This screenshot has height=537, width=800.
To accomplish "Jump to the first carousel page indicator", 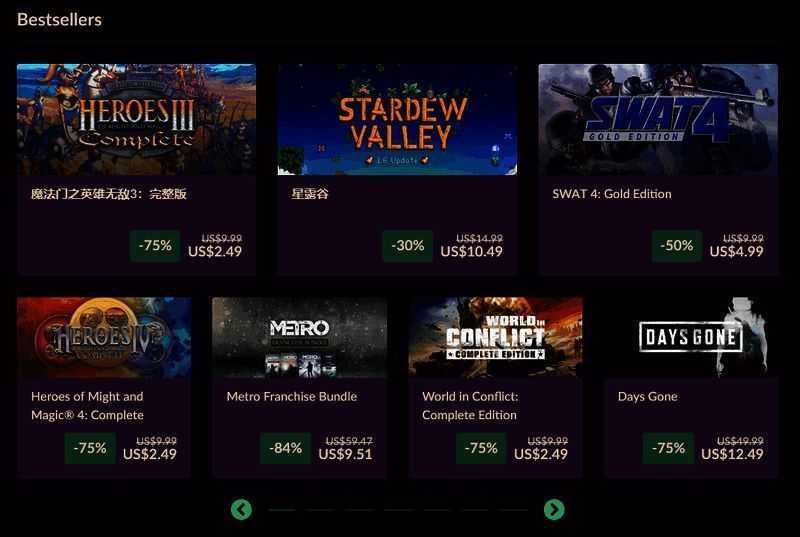I will click(x=281, y=510).
